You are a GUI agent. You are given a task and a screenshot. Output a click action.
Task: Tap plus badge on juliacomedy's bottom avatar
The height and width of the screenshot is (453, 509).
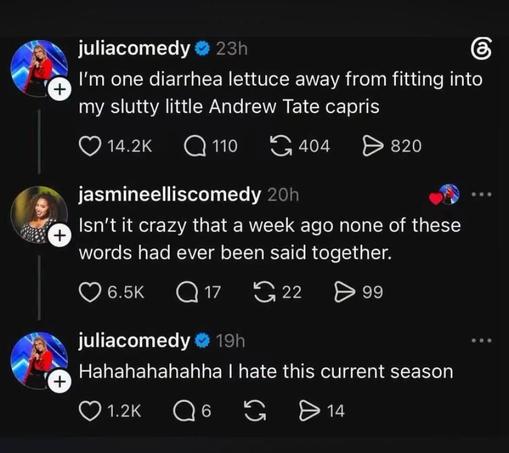59,381
